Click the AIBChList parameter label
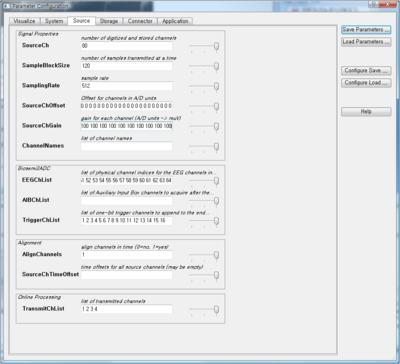Image resolution: width=400 pixels, height=364 pixels. tap(36, 200)
